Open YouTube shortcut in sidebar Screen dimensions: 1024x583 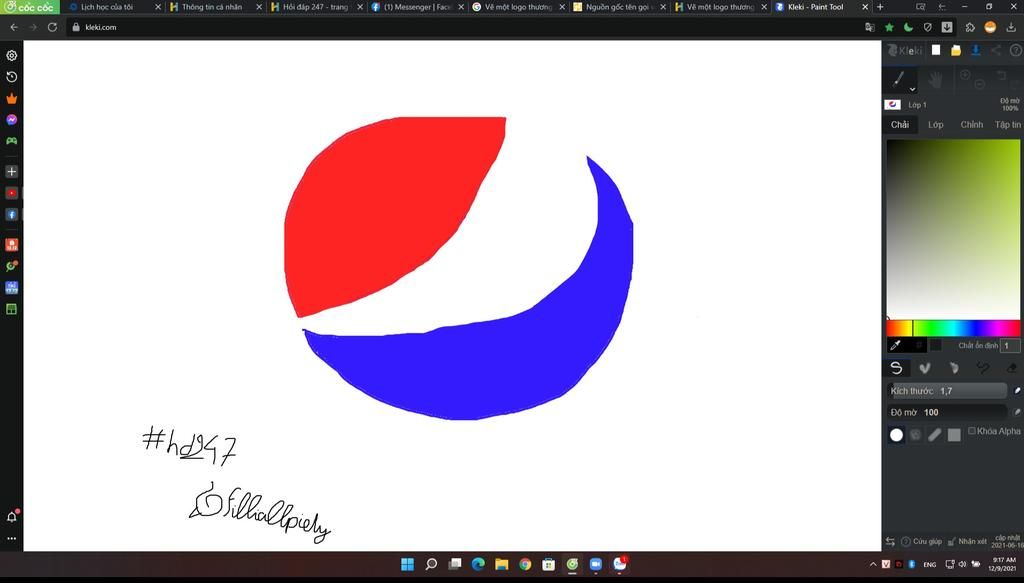[11, 193]
